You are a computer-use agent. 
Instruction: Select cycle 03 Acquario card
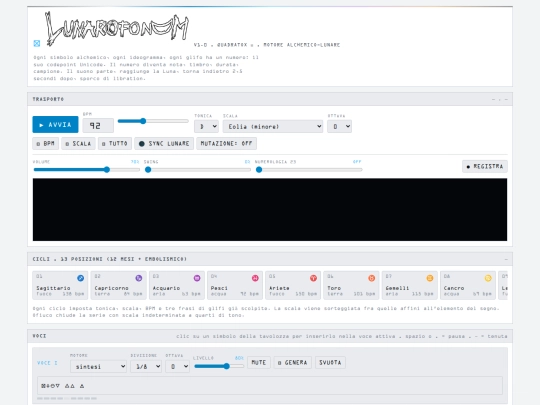tap(177, 285)
